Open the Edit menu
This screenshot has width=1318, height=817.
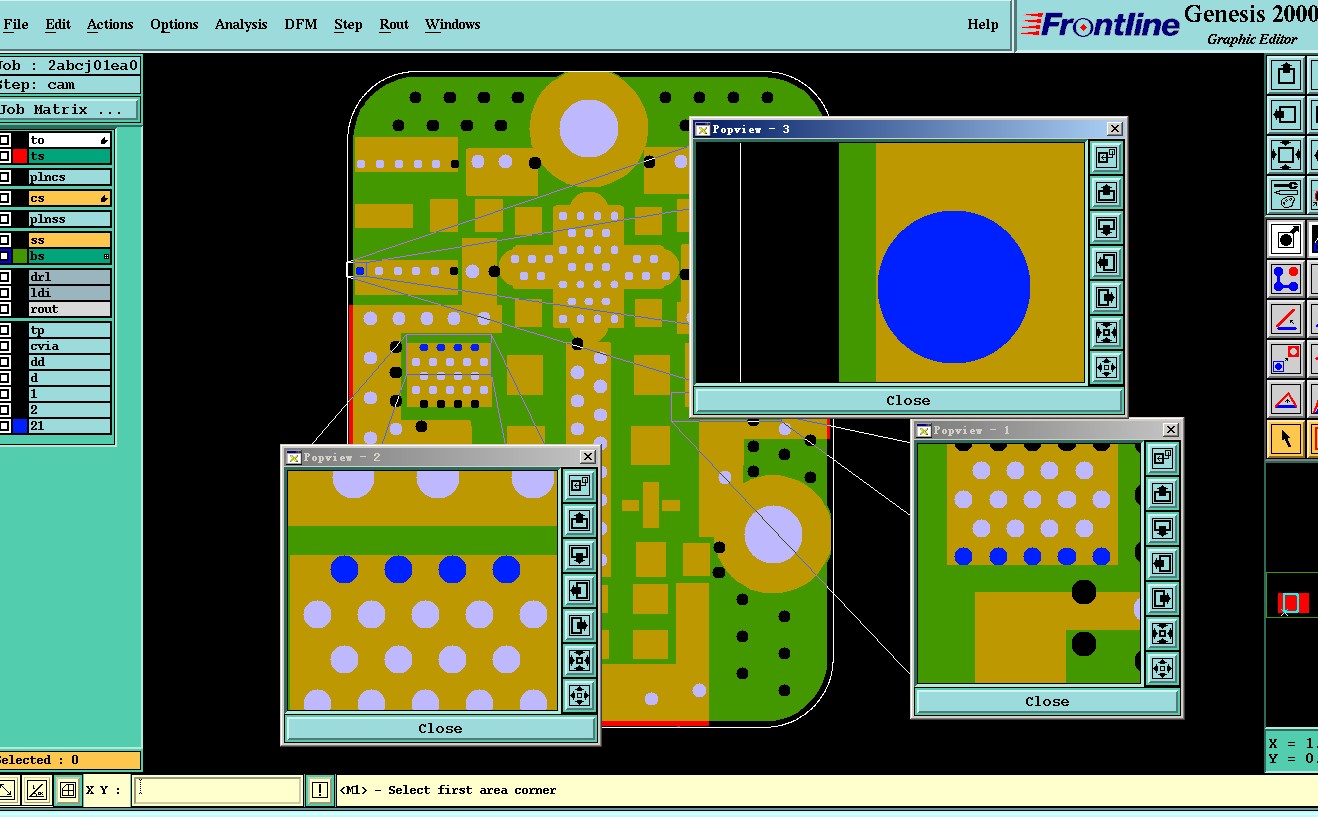(58, 24)
